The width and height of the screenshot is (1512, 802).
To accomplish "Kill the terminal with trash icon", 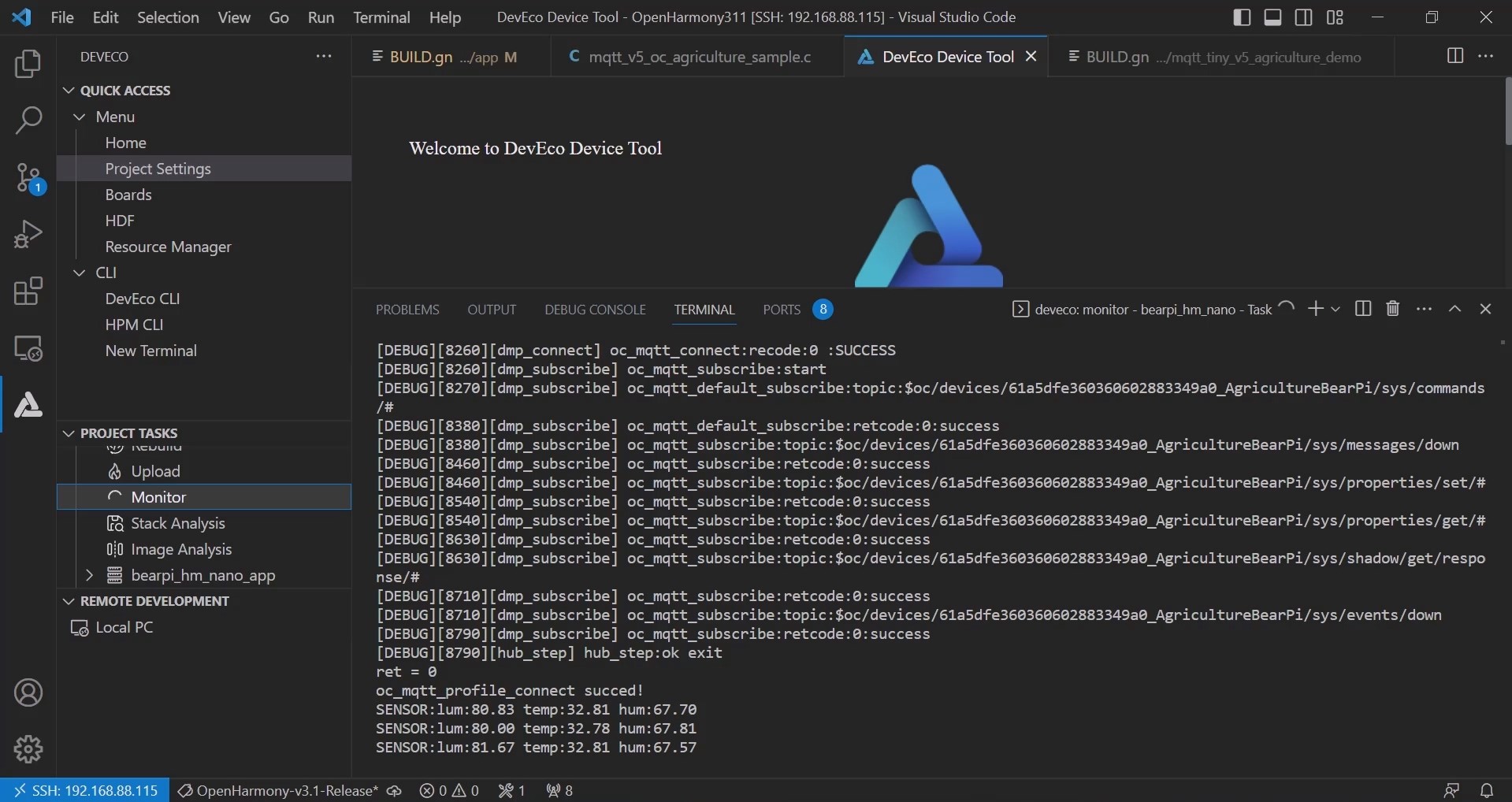I will coord(1393,309).
